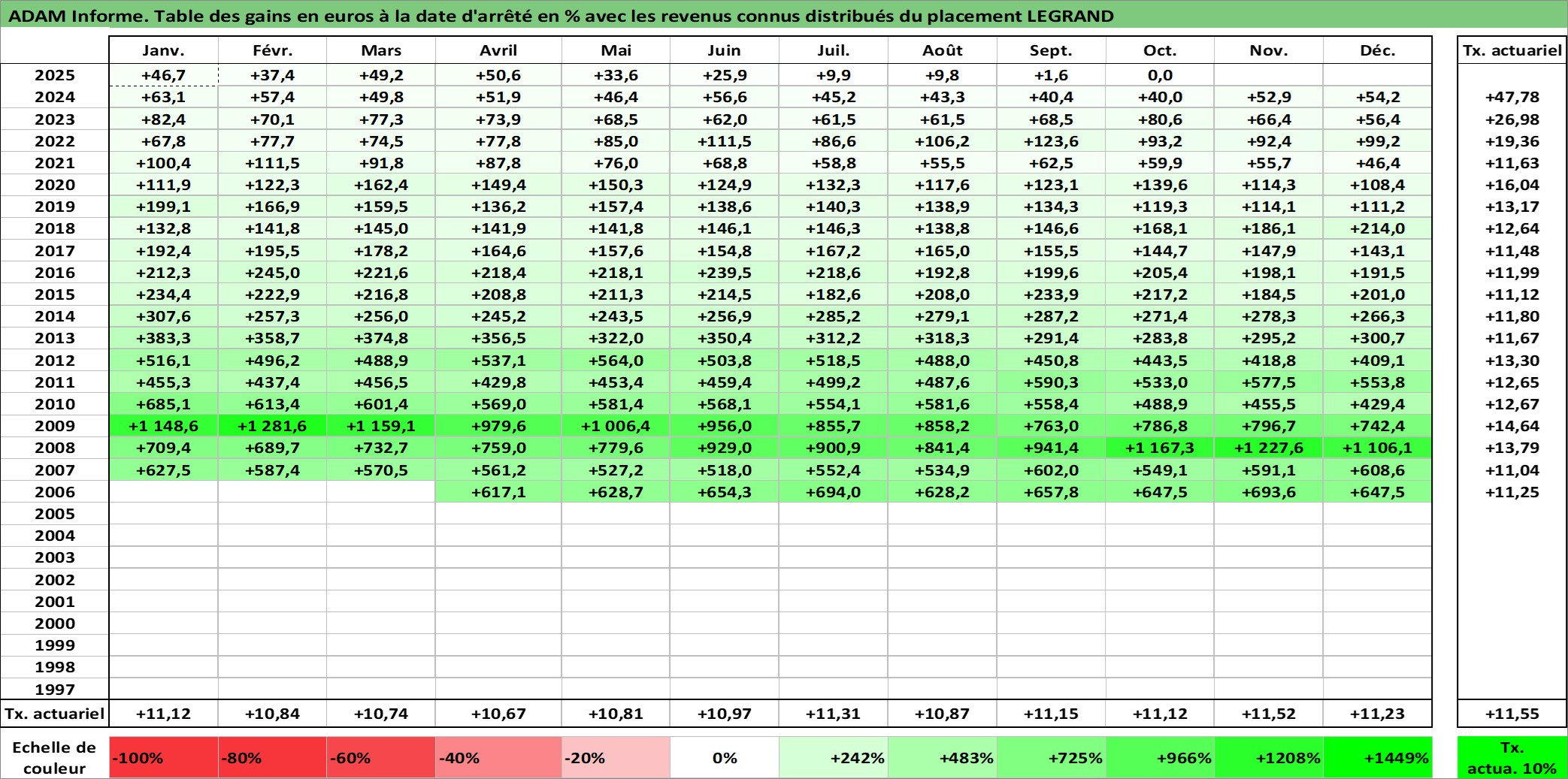Select the cell showing +590,3

click(1052, 382)
